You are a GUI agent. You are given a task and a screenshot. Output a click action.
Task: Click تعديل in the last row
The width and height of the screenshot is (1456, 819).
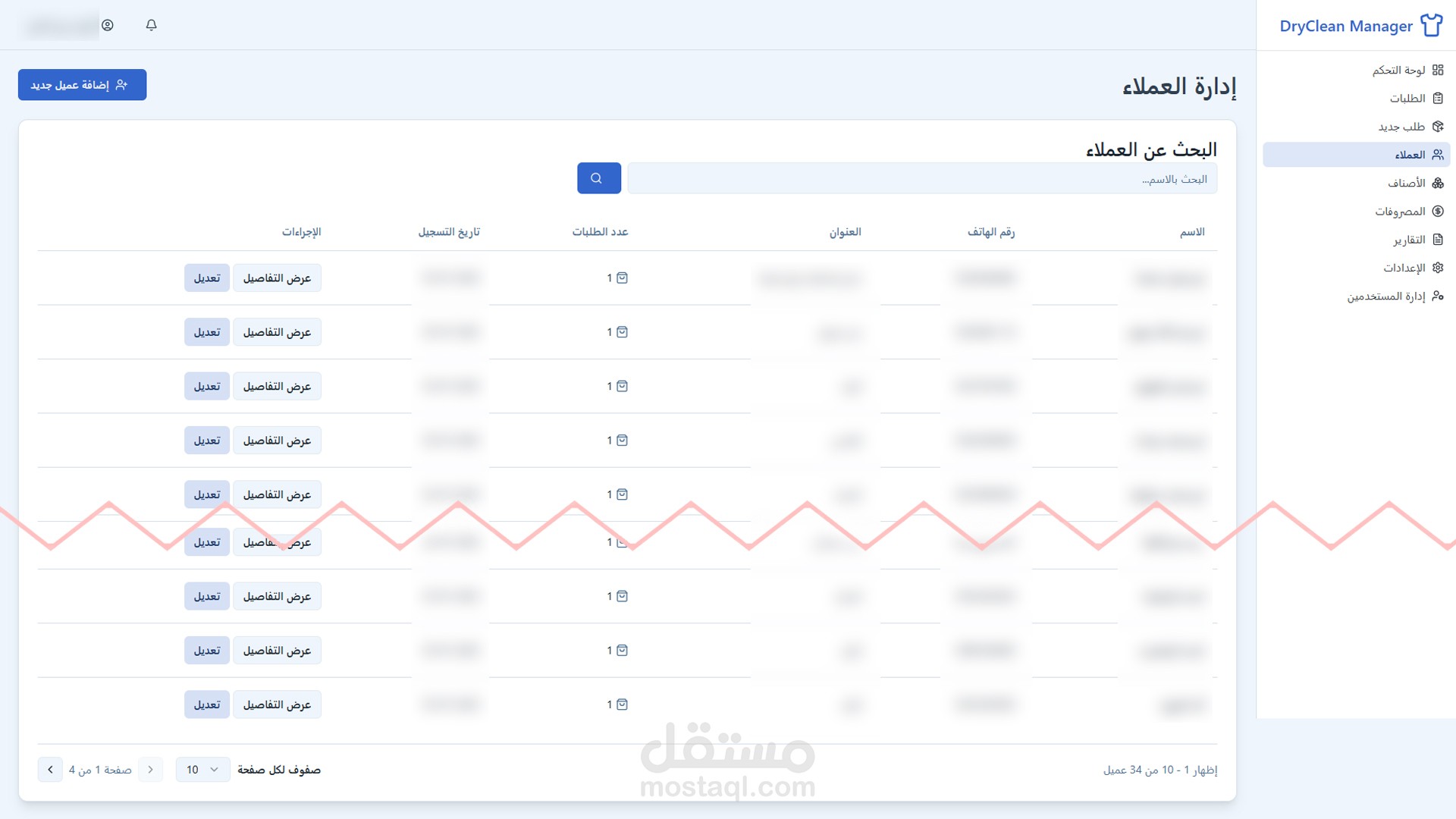coord(206,704)
